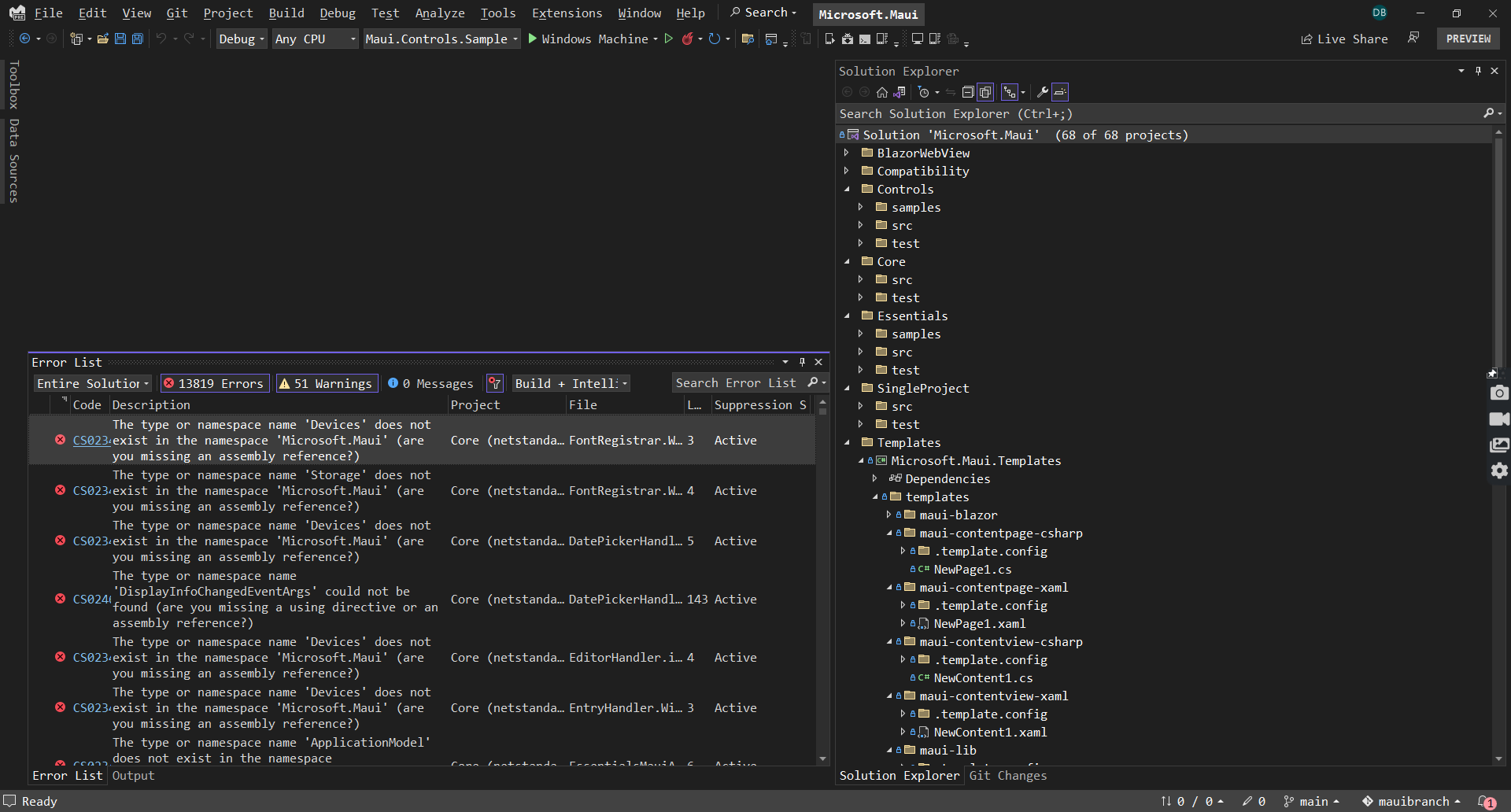This screenshot has height=812, width=1511.
Task: Open the Entire Solution scope dropdown
Action: [92, 383]
